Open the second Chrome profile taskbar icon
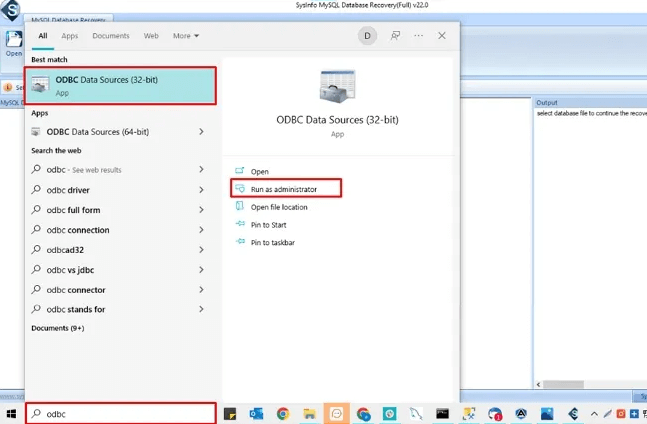The width and height of the screenshot is (647, 424). point(363,414)
